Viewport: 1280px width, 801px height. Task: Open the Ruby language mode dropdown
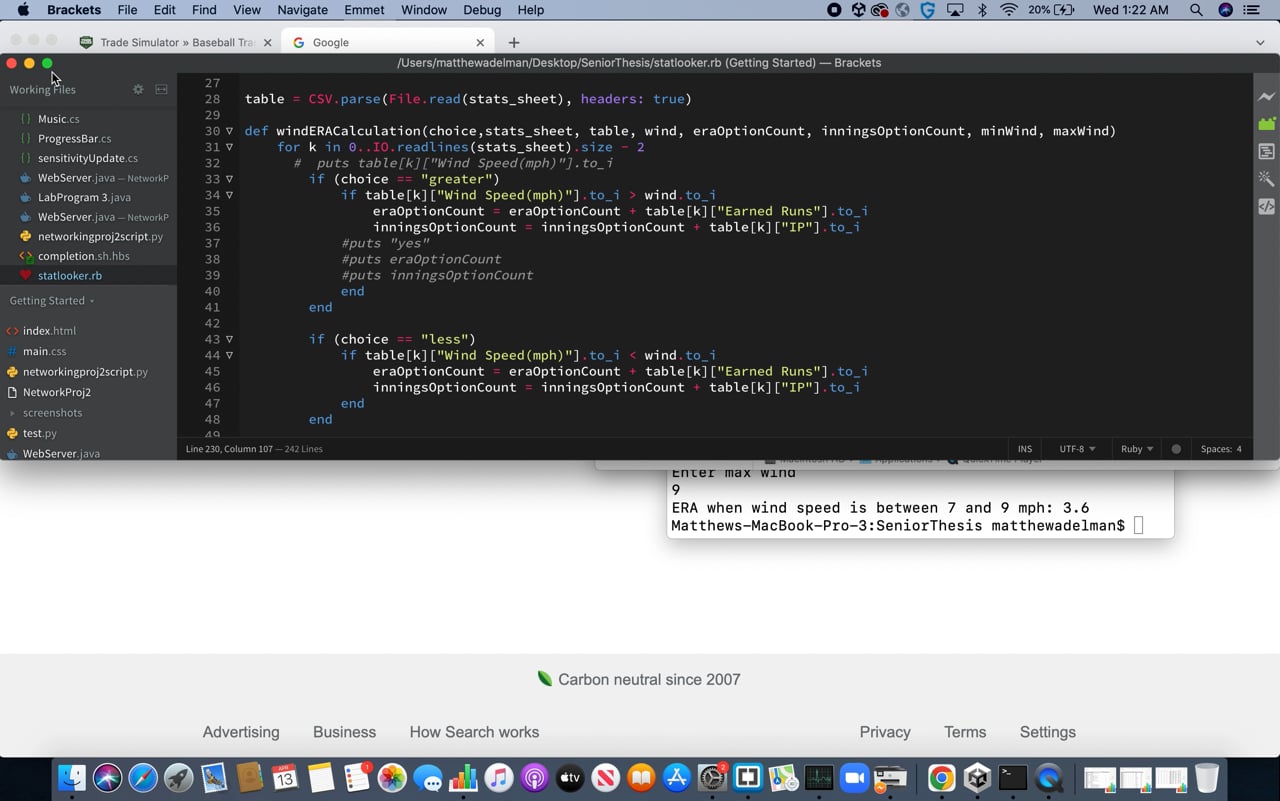click(x=1137, y=449)
